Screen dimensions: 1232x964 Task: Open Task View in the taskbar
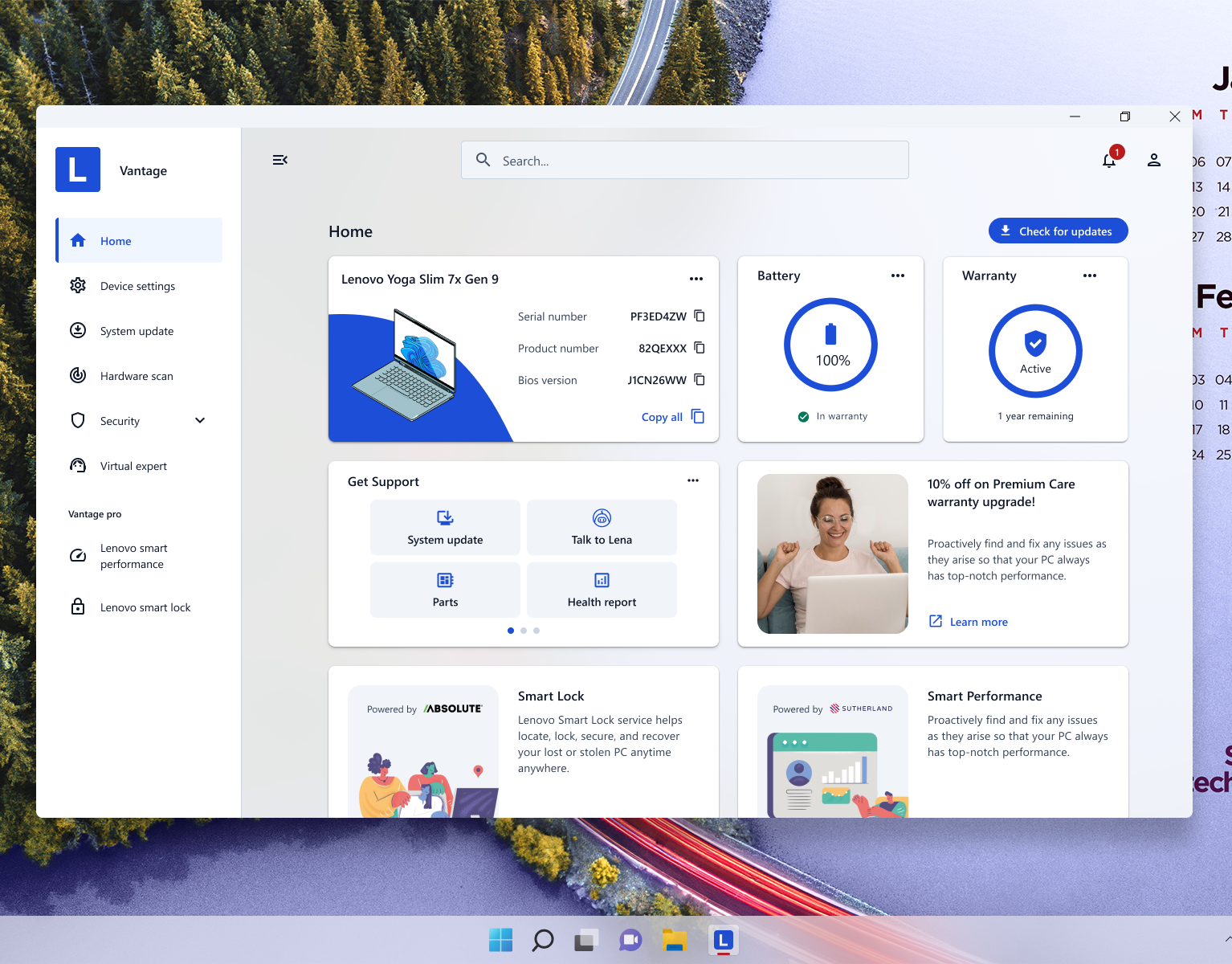coord(586,940)
